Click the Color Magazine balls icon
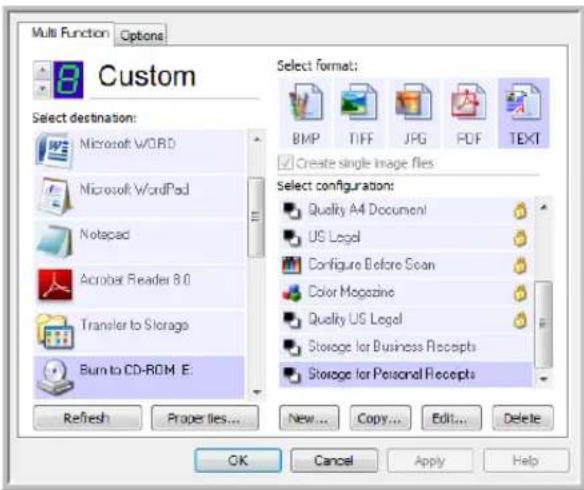 (291, 293)
